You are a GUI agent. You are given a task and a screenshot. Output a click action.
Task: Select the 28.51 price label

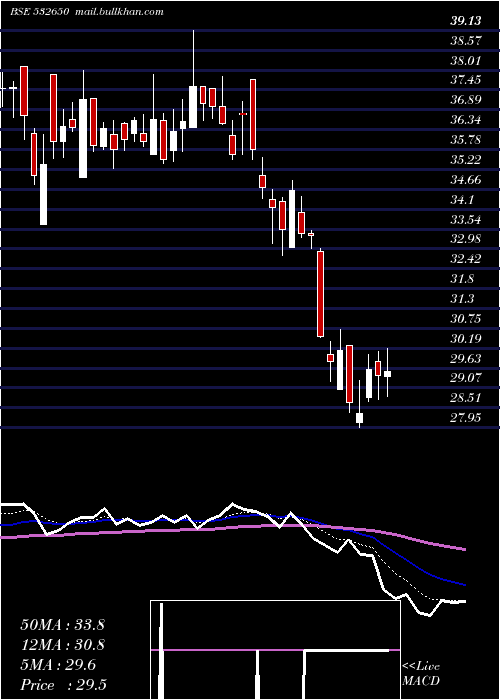coord(466,398)
